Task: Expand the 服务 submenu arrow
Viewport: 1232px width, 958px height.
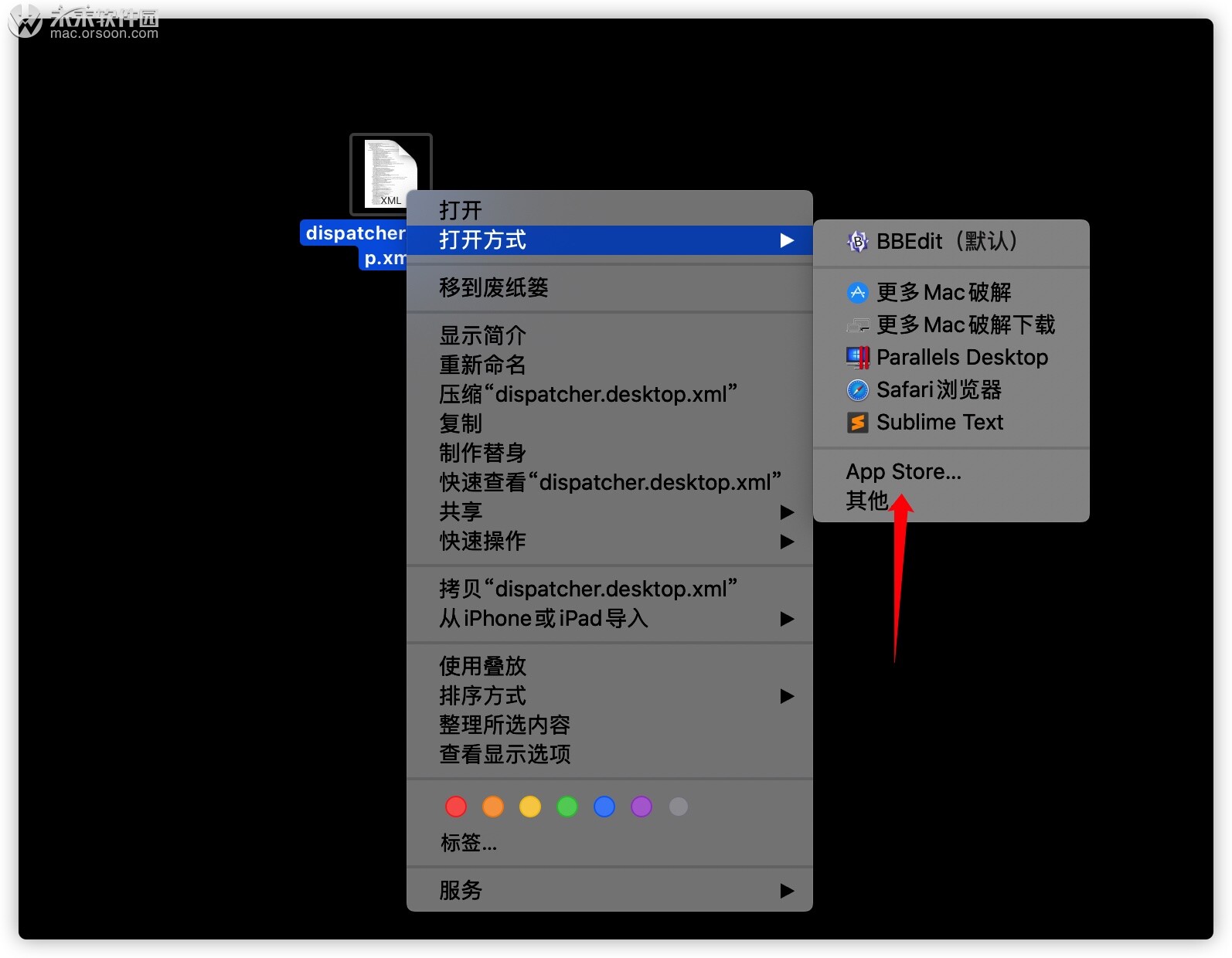Action: [787, 891]
